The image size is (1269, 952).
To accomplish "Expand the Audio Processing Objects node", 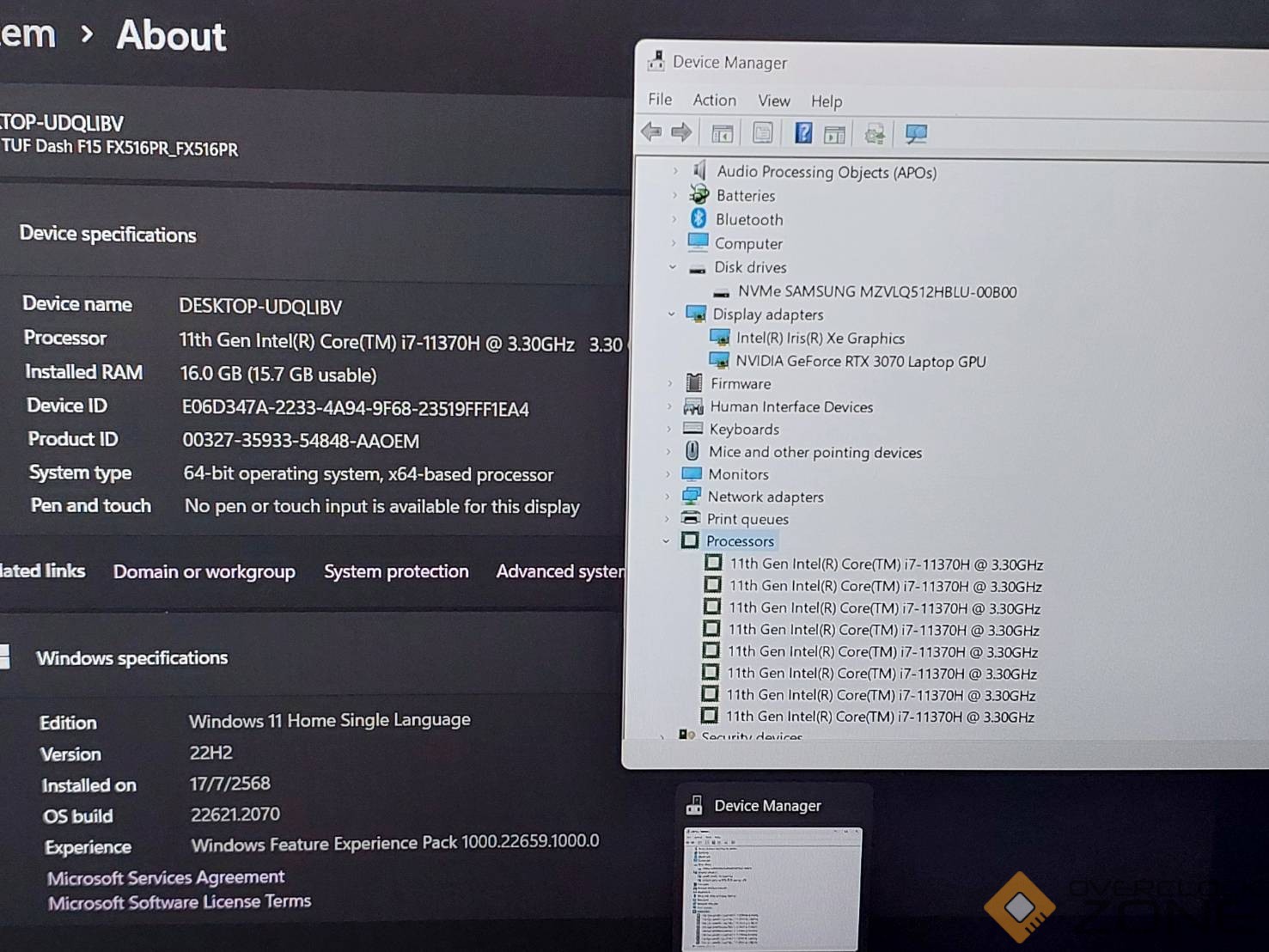I will (675, 170).
